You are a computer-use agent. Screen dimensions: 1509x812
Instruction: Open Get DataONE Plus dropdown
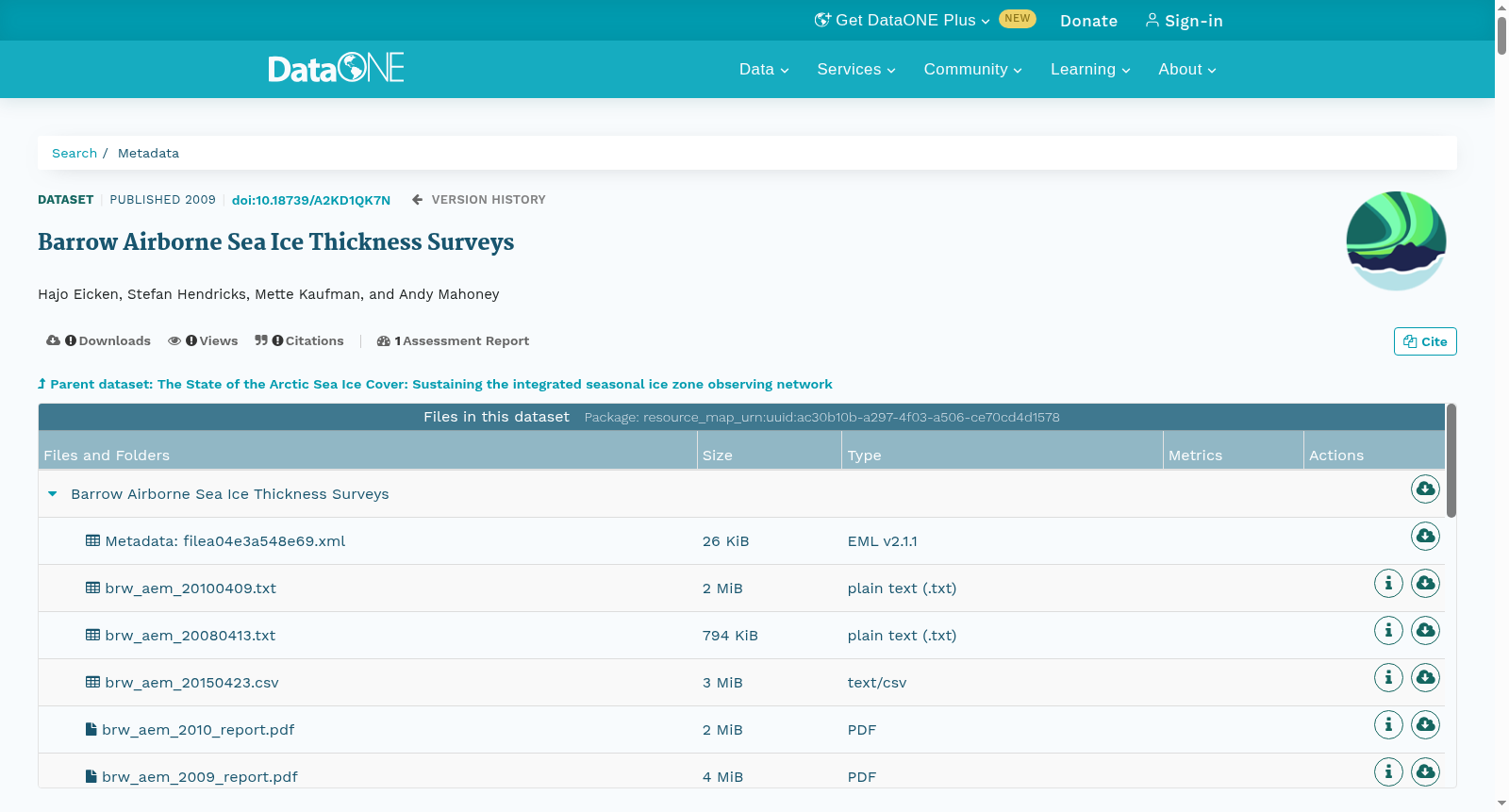(x=903, y=20)
